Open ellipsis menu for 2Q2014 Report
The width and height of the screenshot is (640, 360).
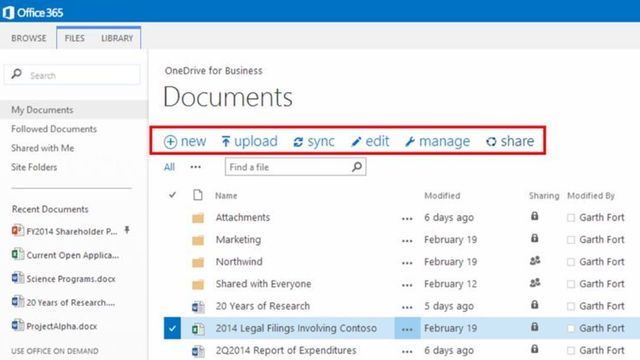[407, 351]
